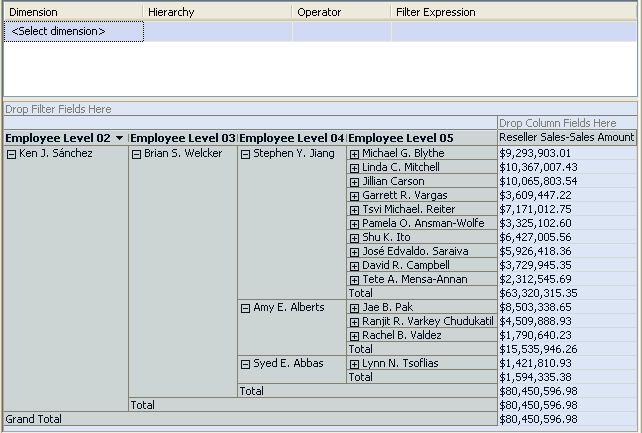The image size is (642, 433).
Task: Collapse Amy E. Alberts group
Action: (246, 308)
